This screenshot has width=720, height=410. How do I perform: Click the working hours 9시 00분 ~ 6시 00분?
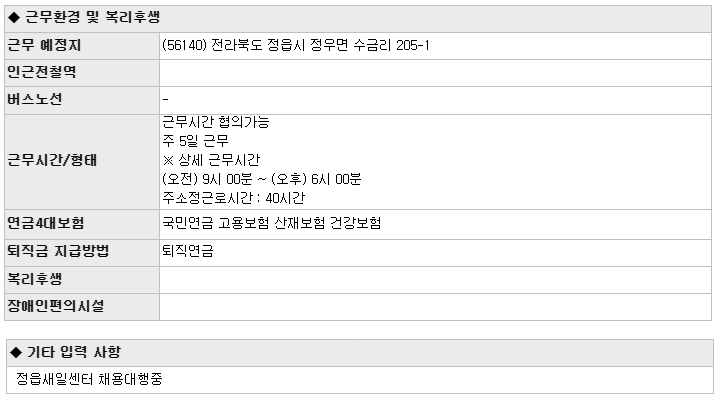(x=262, y=179)
